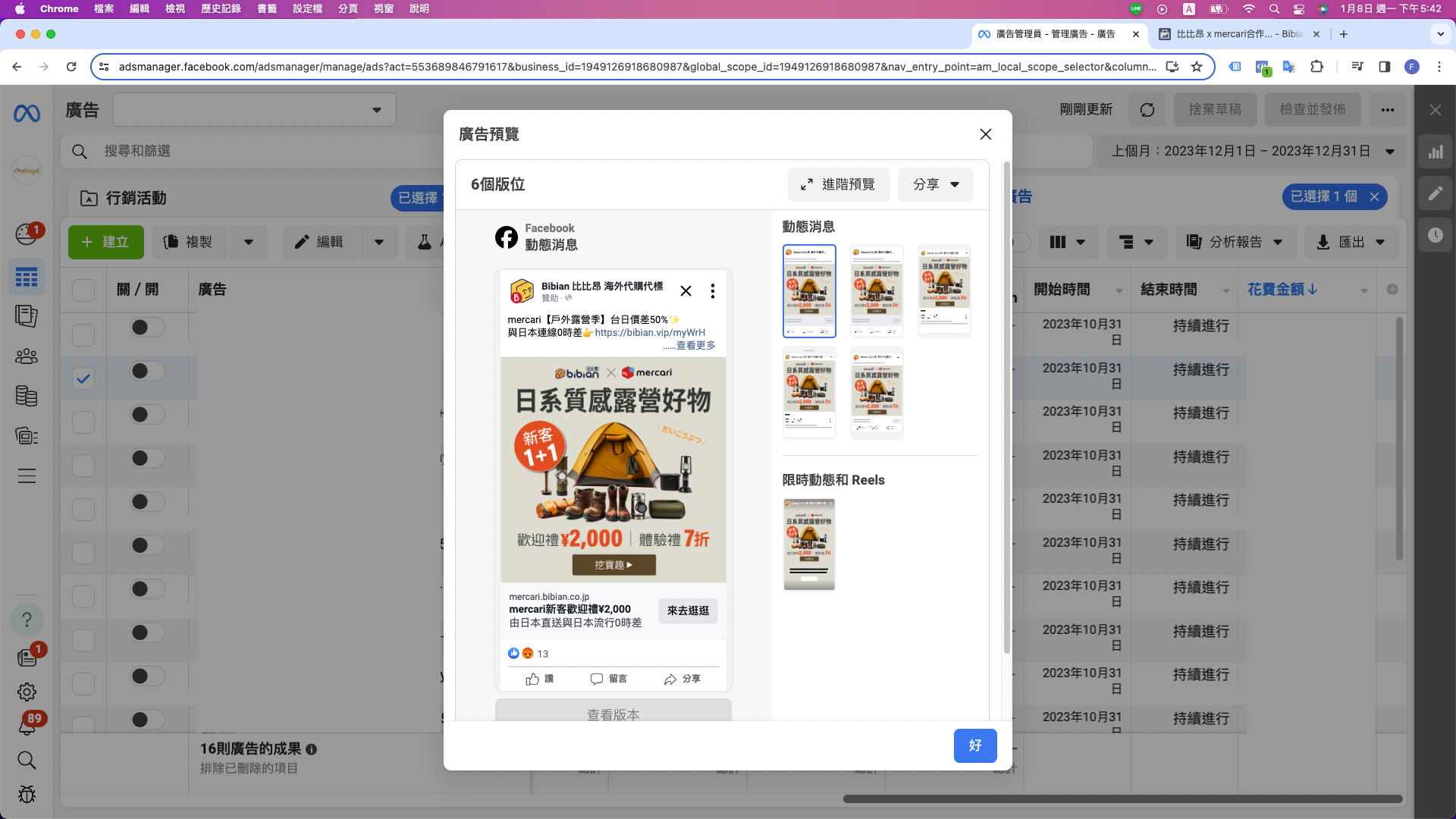Open the 分析報告 dropdown
The image size is (1456, 819).
pos(1235,242)
